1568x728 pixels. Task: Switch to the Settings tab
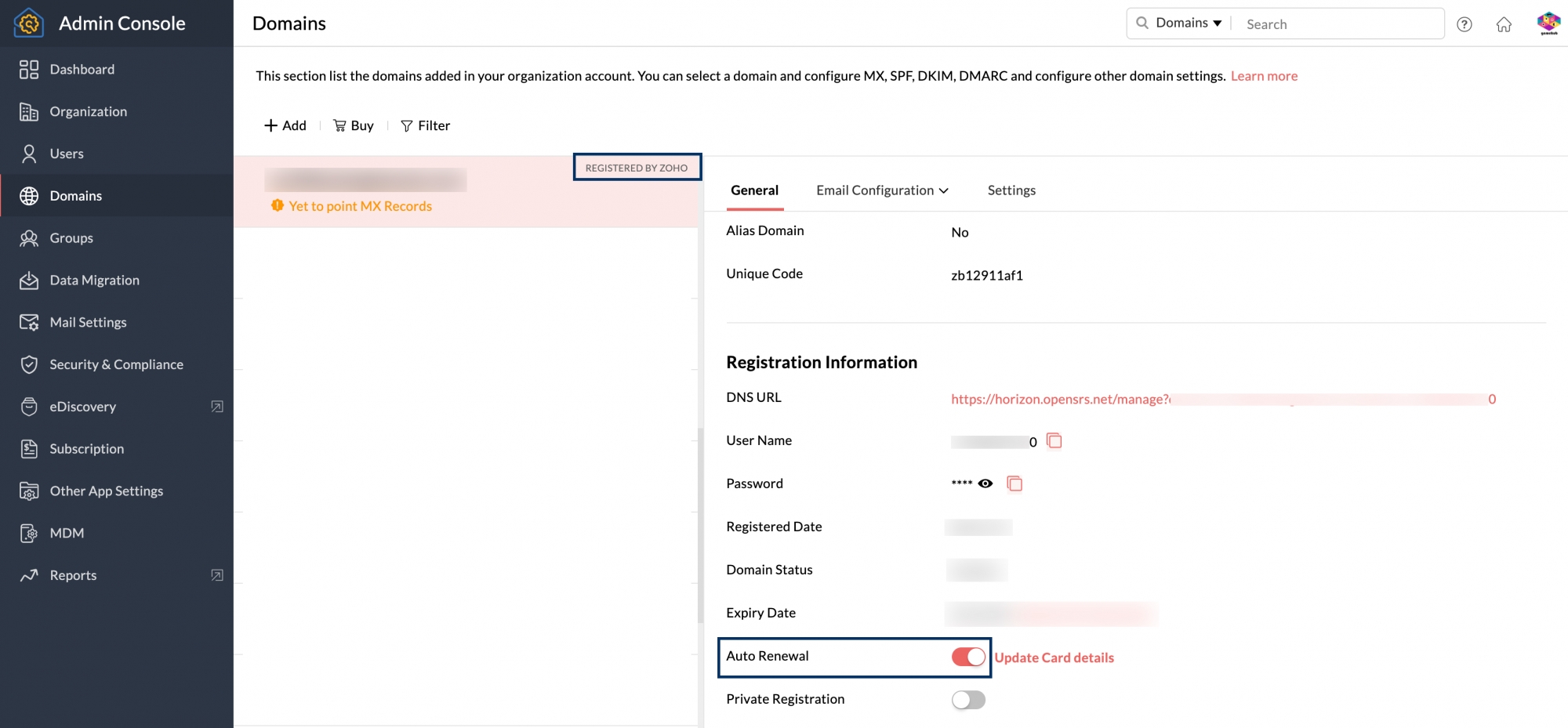tap(1011, 190)
